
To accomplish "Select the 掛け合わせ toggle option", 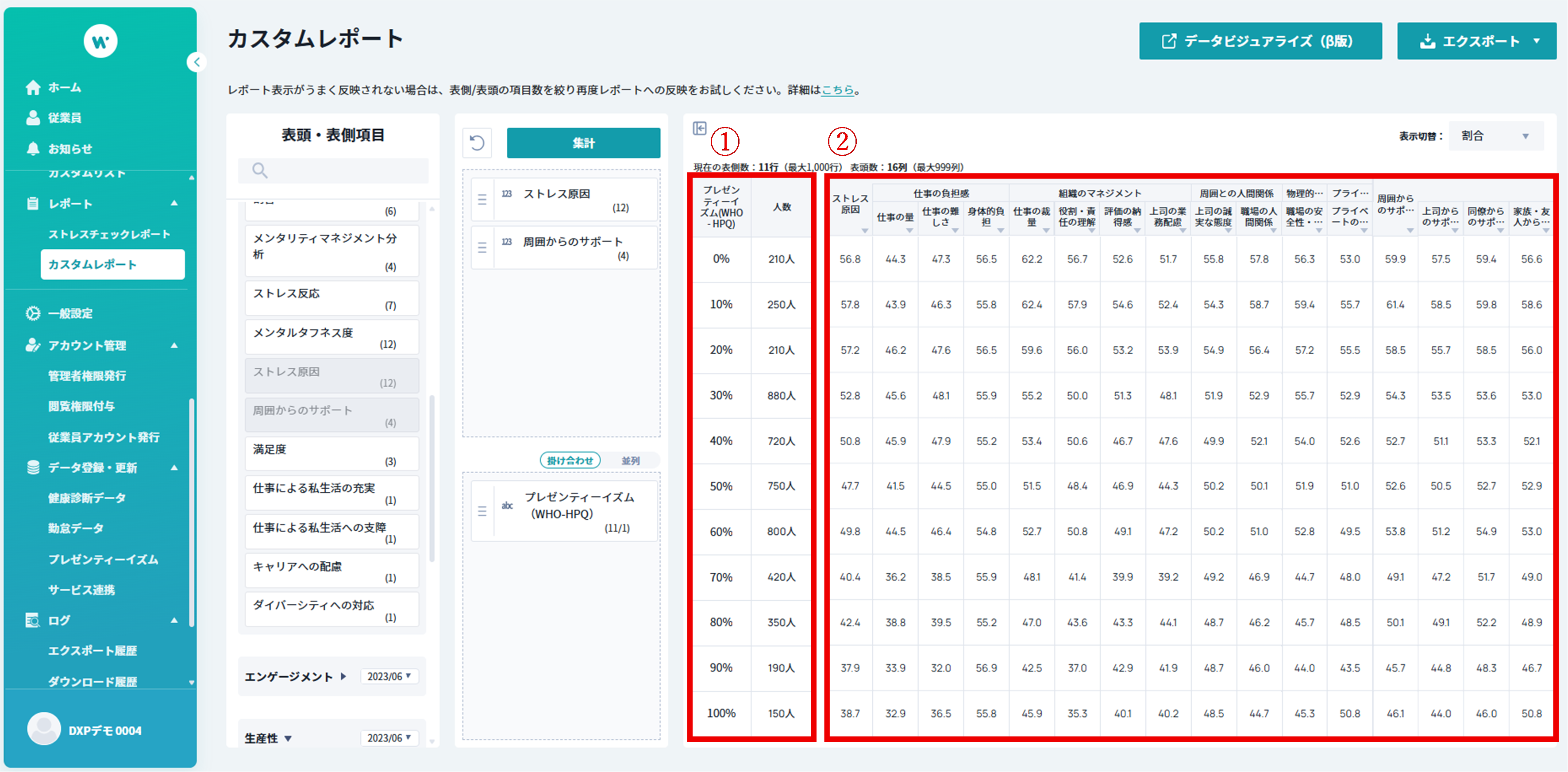I will (570, 461).
